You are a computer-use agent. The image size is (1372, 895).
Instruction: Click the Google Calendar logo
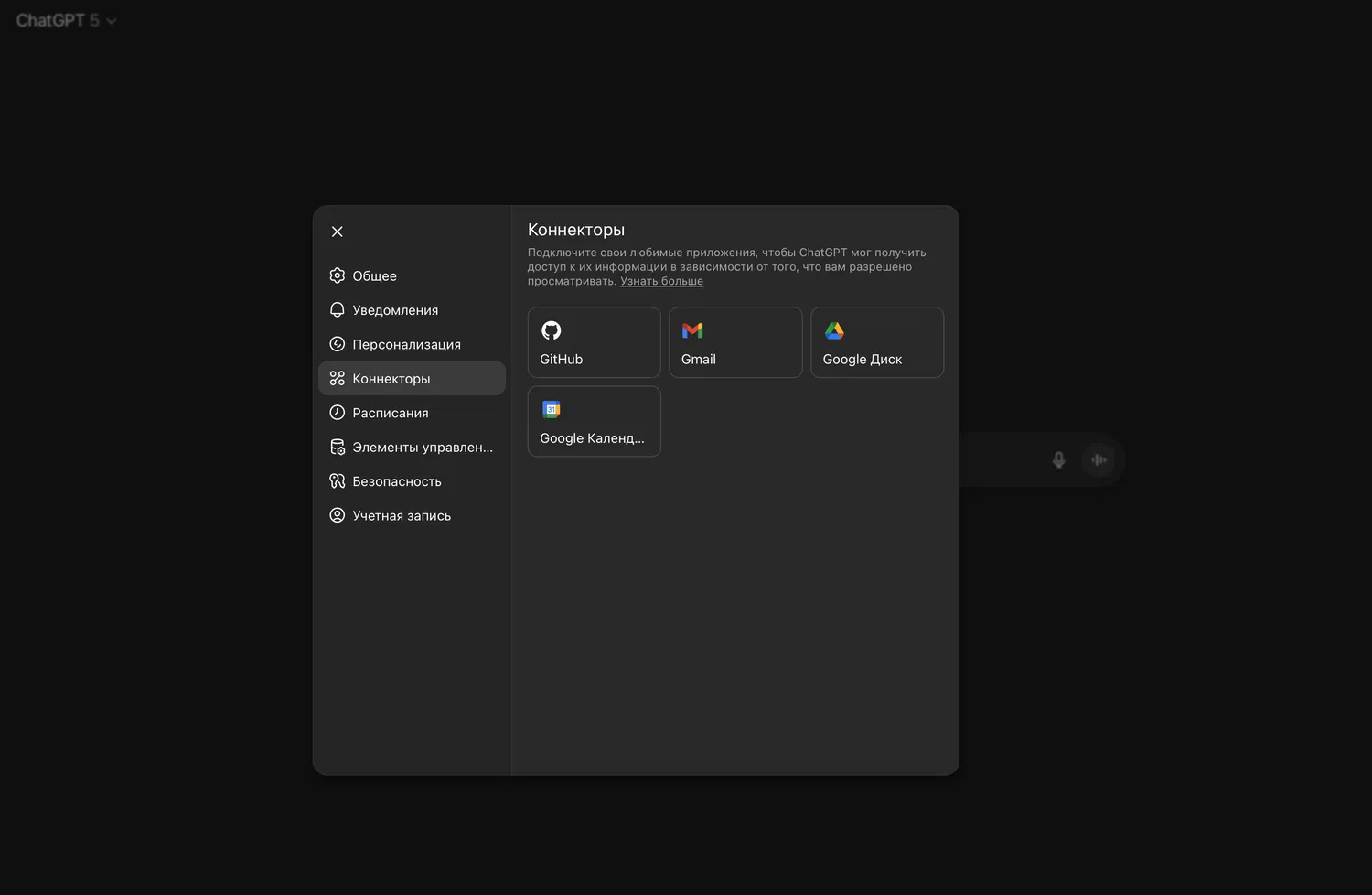tap(552, 409)
